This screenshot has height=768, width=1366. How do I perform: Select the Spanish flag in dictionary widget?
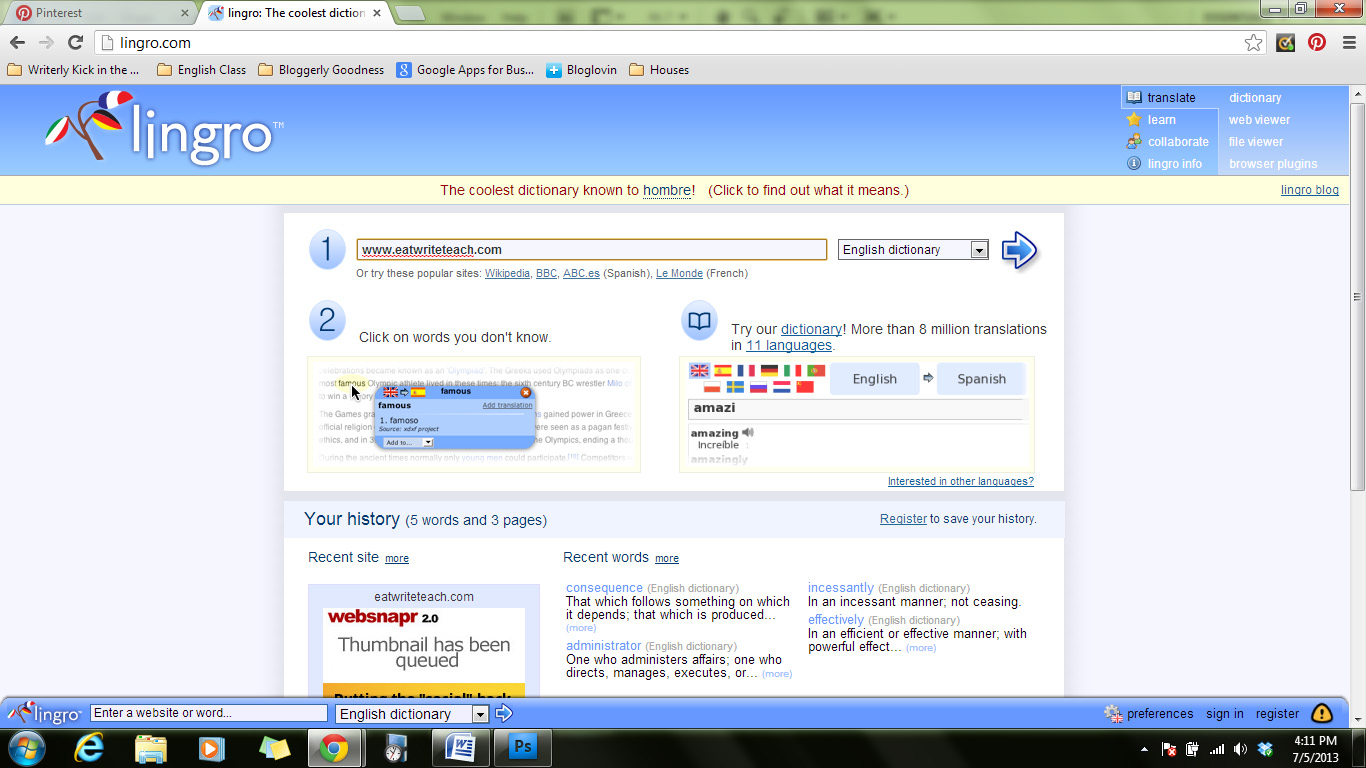pos(723,371)
